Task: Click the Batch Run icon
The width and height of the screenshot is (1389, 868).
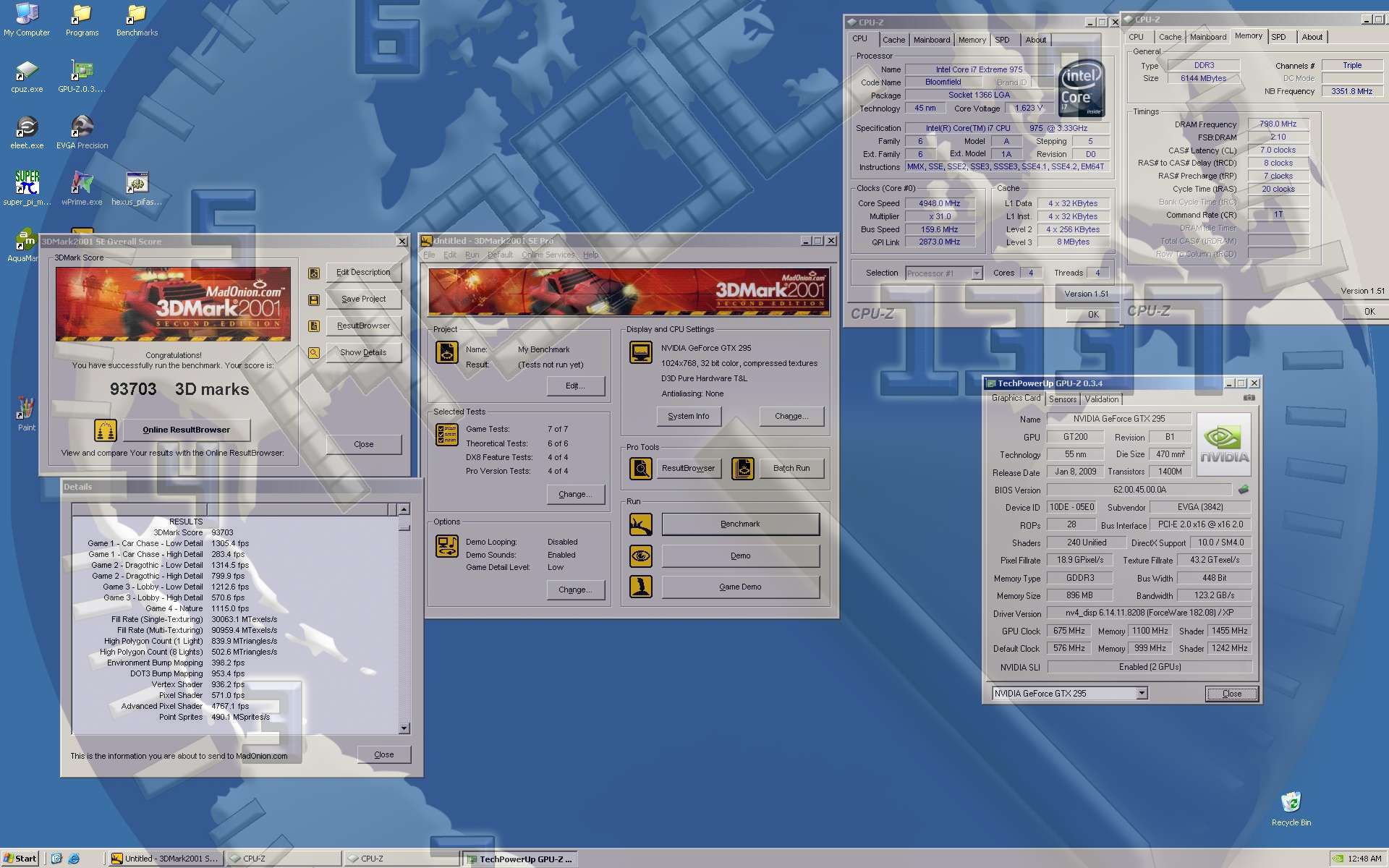Action: (x=743, y=469)
